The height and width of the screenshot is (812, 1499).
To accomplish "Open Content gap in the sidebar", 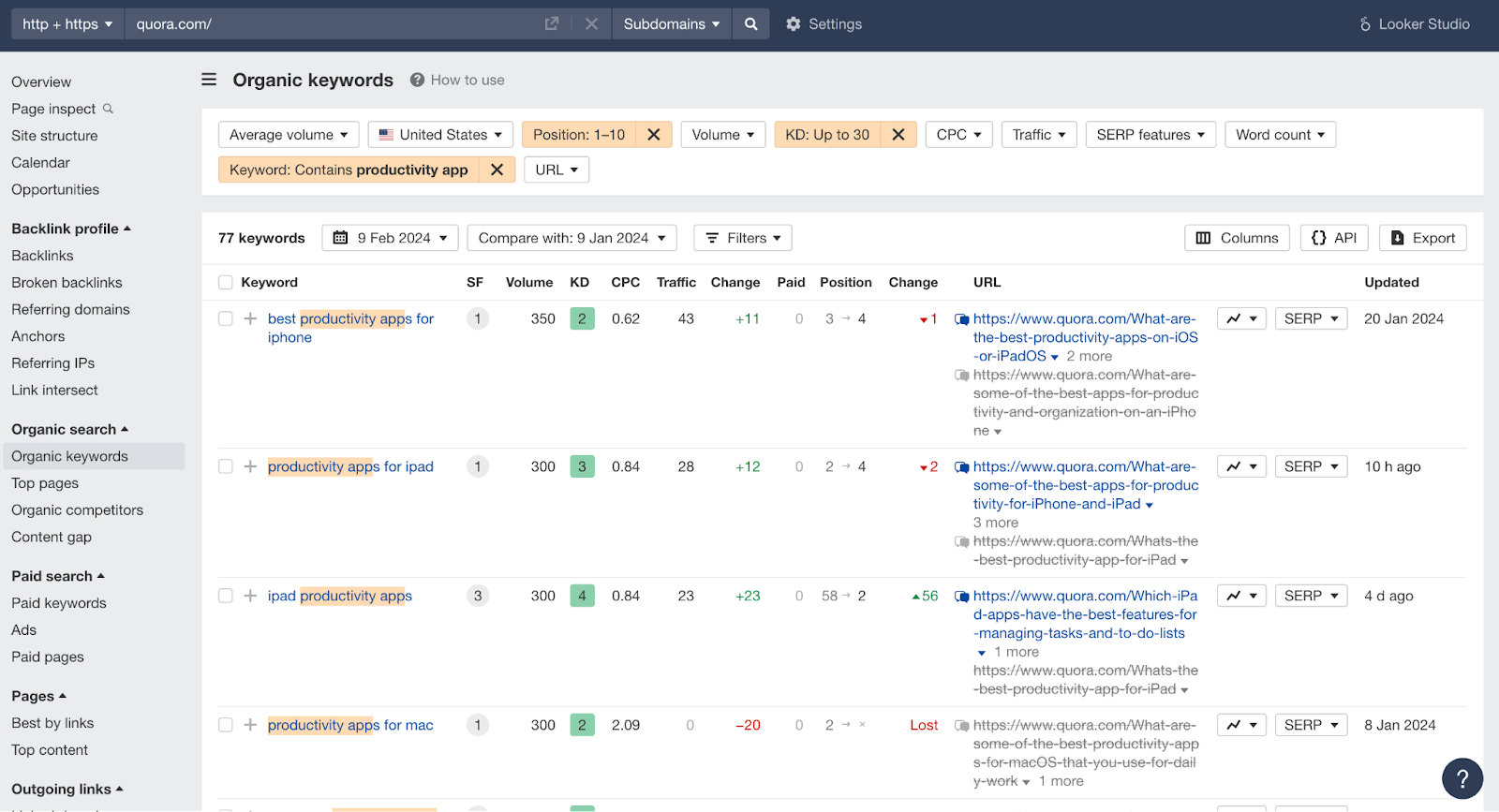I will pyautogui.click(x=52, y=537).
